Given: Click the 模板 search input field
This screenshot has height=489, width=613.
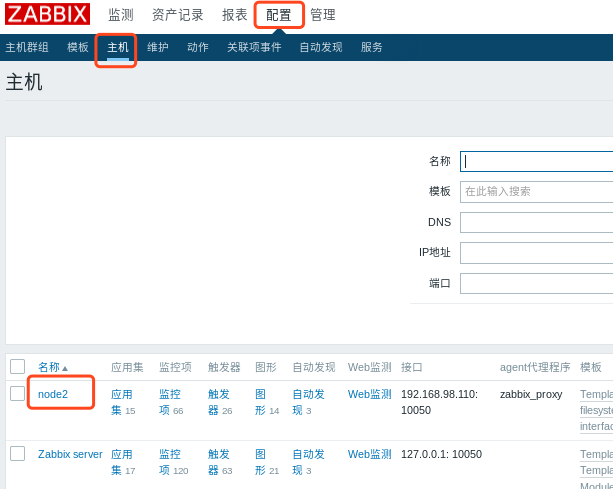Looking at the screenshot, I should click(x=536, y=191).
